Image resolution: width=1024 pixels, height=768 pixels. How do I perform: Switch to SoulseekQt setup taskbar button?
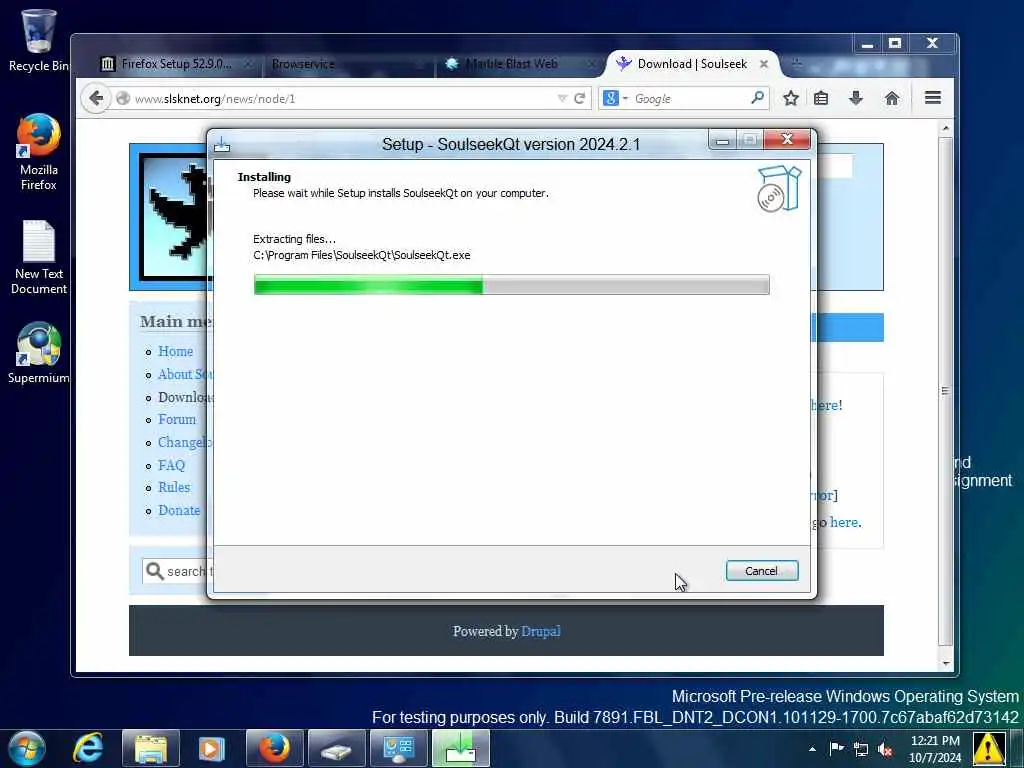pyautogui.click(x=460, y=748)
